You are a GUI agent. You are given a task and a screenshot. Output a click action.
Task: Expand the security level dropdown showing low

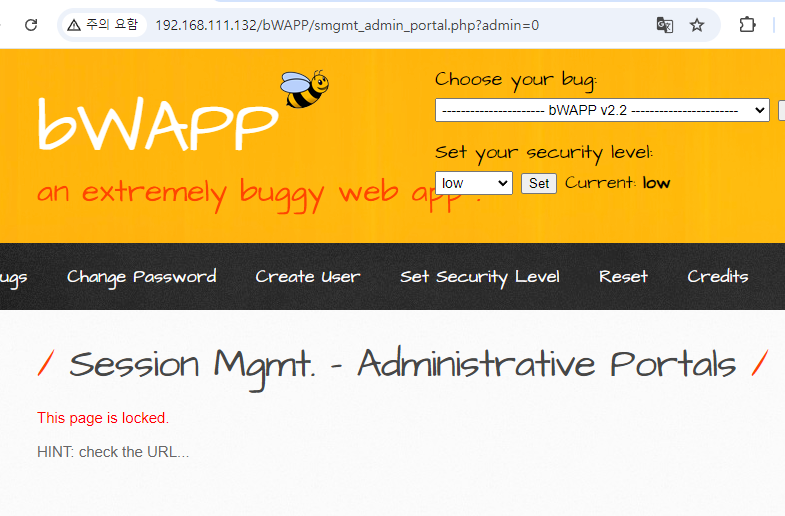tap(474, 183)
